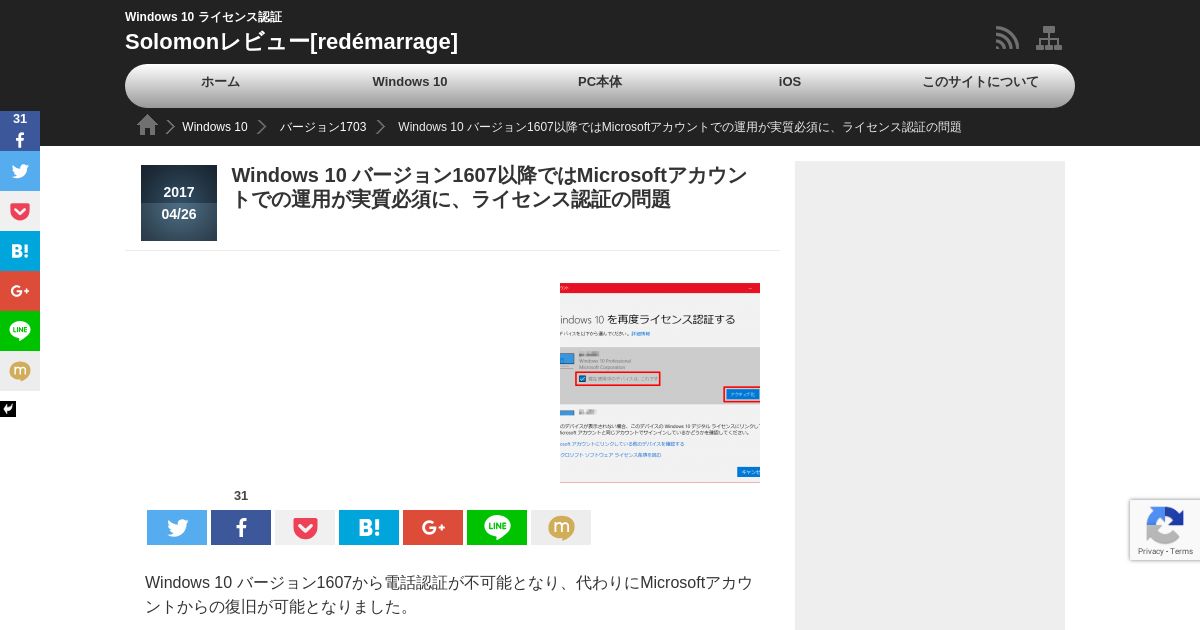Follow the Windows 10 breadcrumb link
This screenshot has width=1200, height=630.
tap(215, 127)
